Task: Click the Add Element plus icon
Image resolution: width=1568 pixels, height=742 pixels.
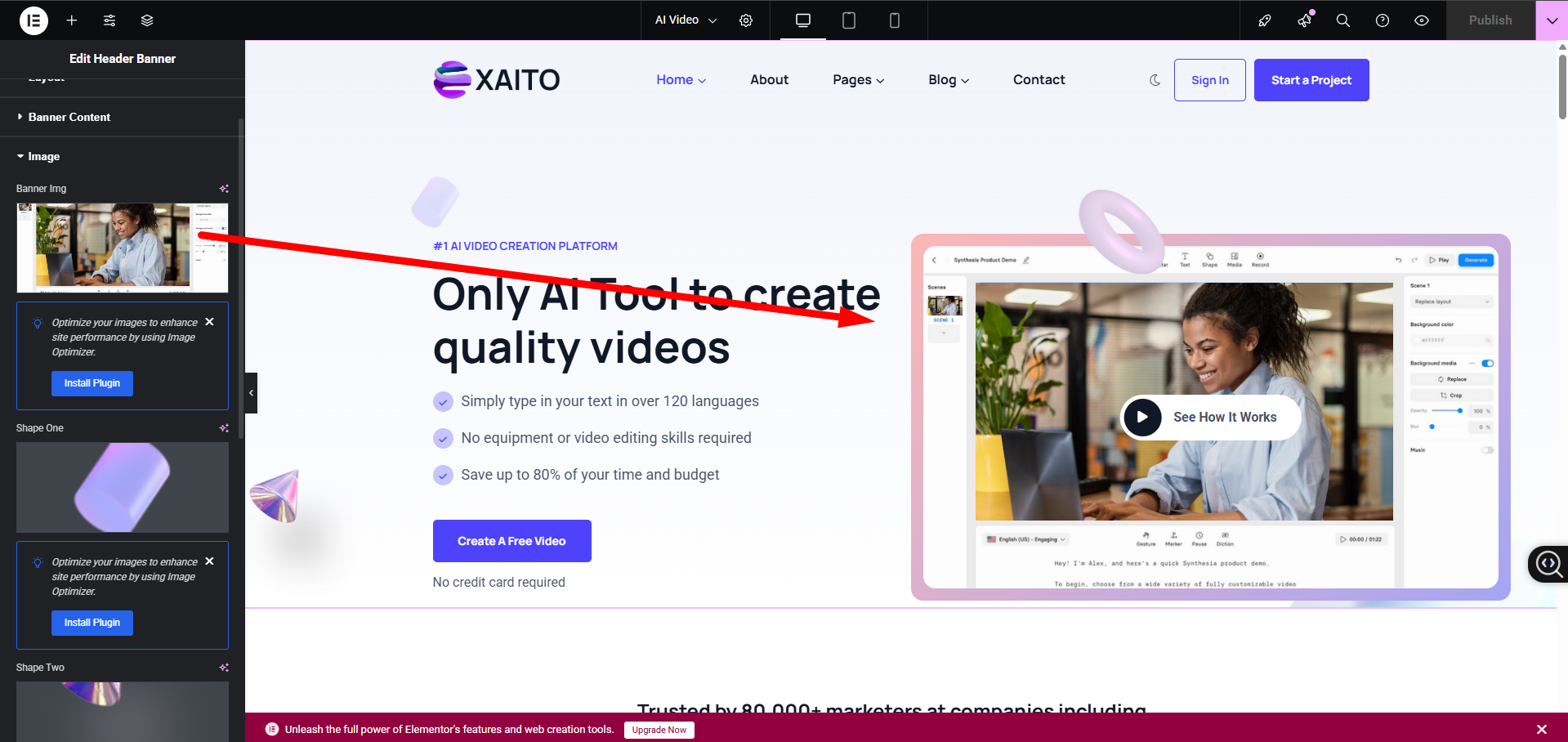Action: [71, 20]
